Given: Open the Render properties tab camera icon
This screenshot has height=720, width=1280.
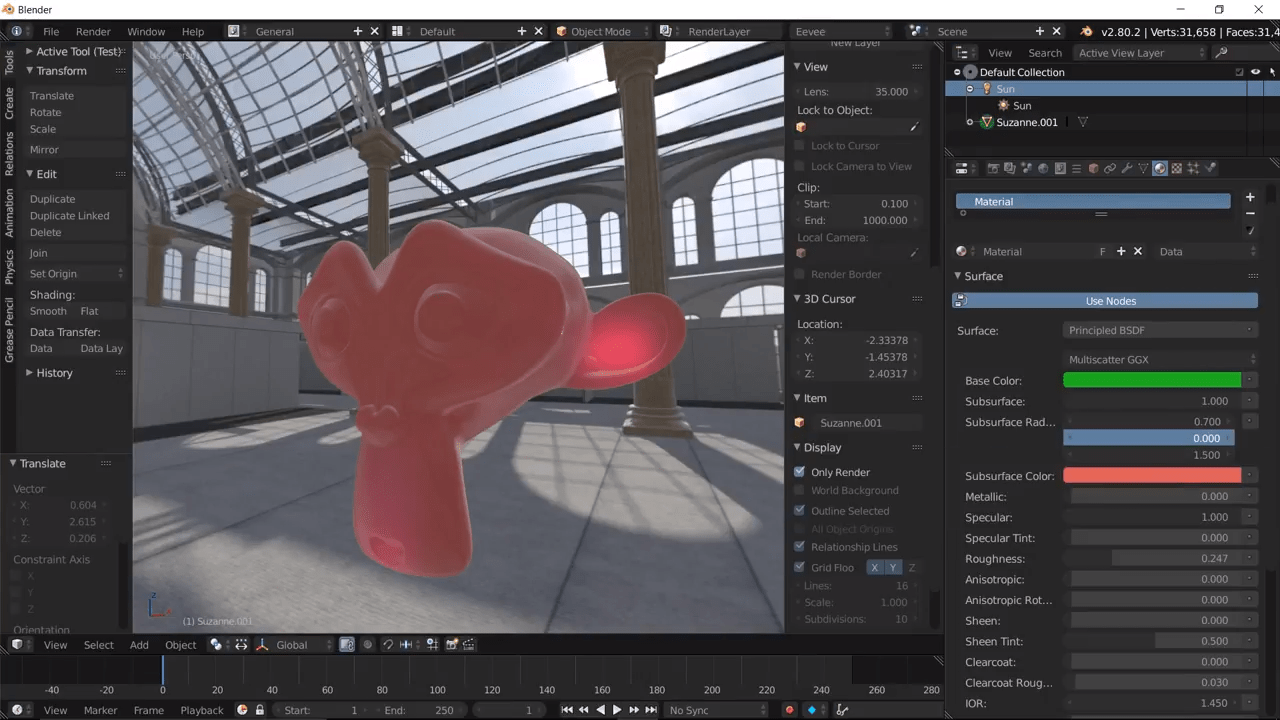Looking at the screenshot, I should tap(993, 168).
